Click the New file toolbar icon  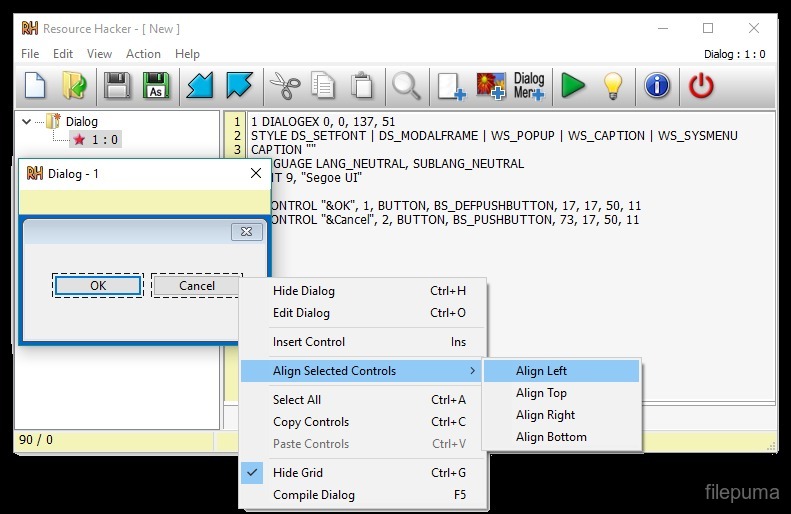tap(36, 86)
